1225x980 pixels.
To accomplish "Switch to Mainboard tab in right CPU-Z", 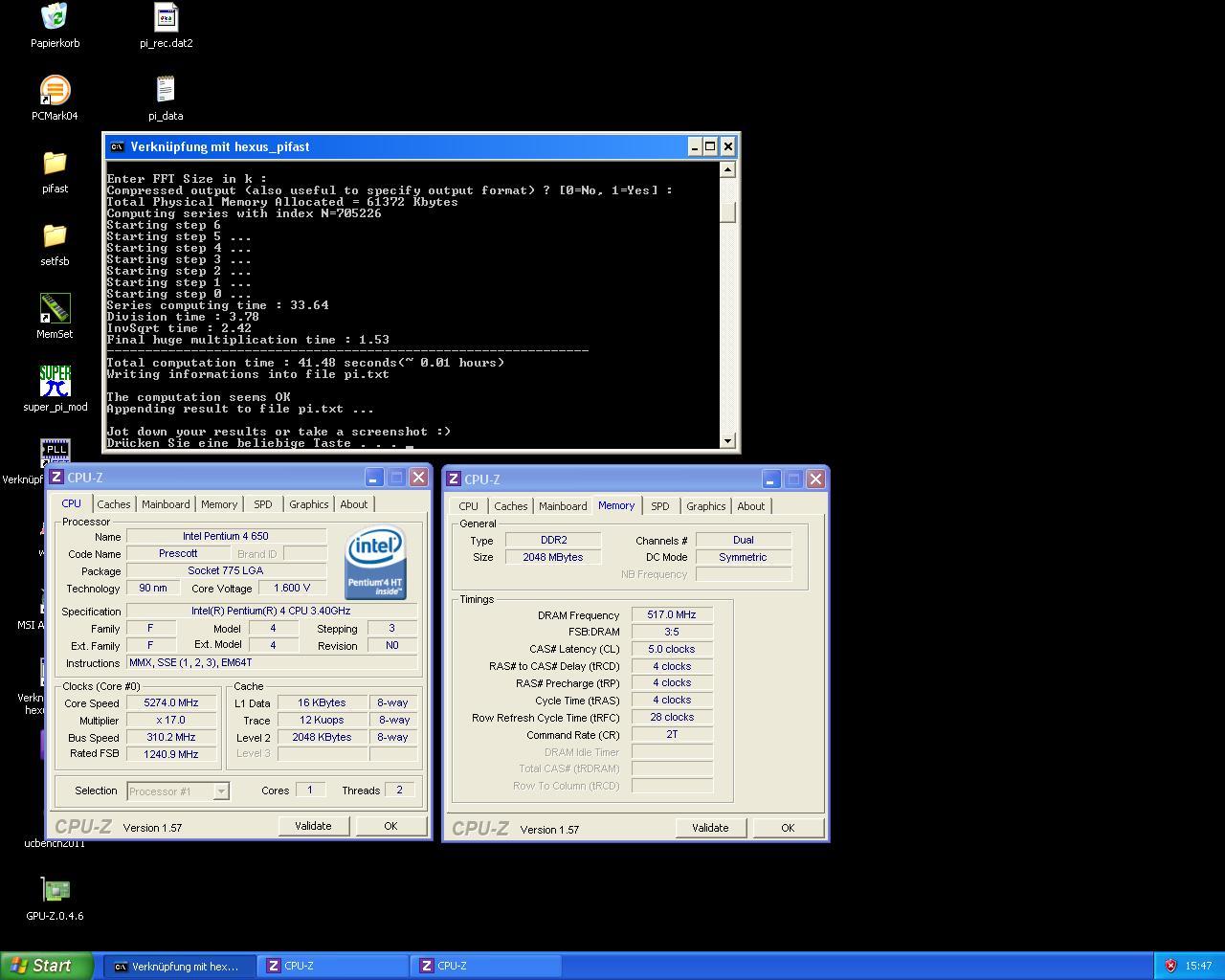I will click(x=563, y=506).
